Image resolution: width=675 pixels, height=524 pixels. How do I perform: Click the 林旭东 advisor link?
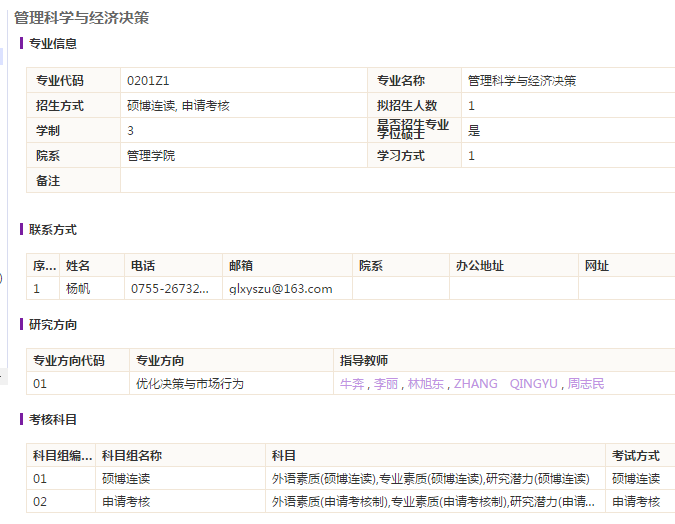pos(426,384)
